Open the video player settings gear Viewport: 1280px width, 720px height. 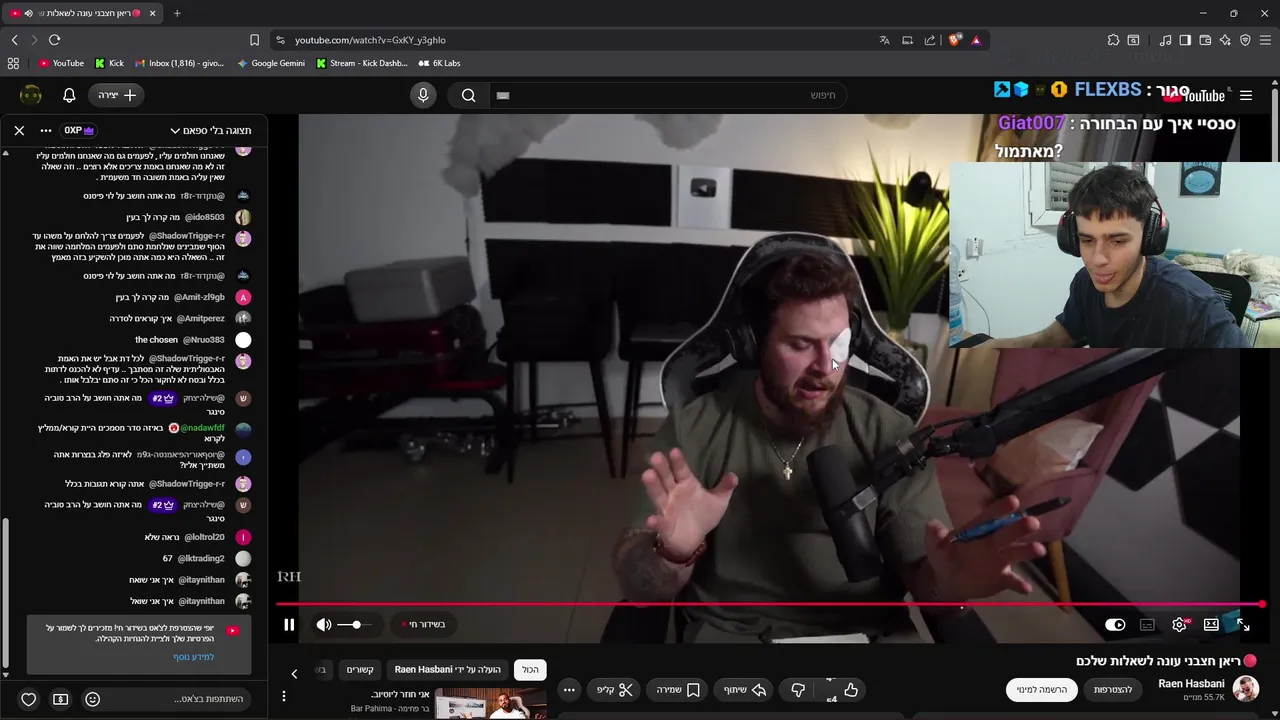point(1180,625)
